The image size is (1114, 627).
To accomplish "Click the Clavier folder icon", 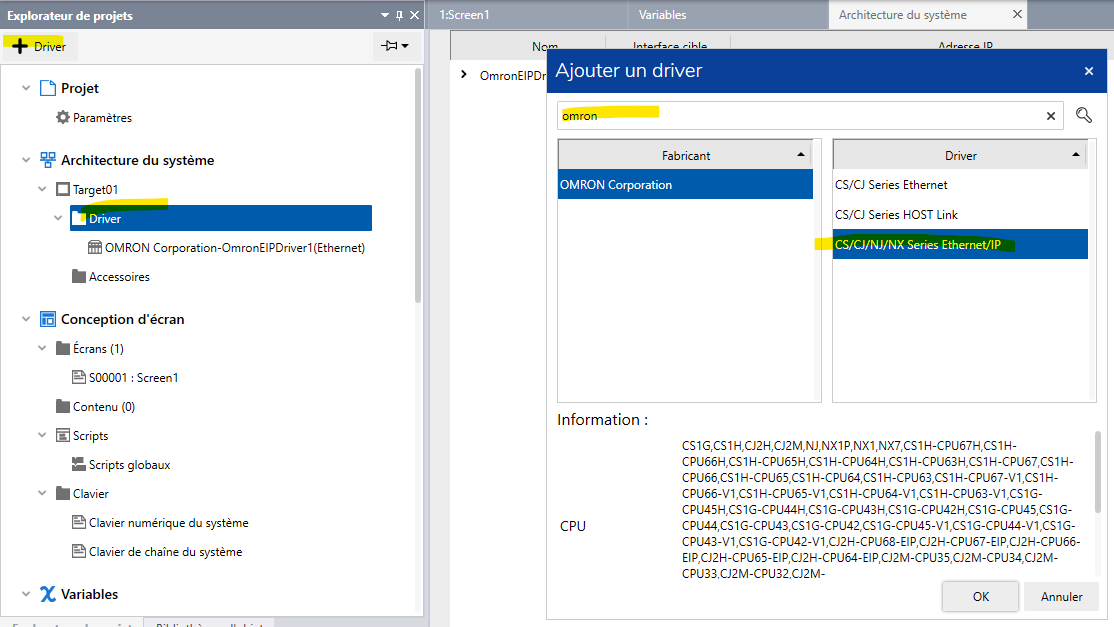I will tap(63, 494).
